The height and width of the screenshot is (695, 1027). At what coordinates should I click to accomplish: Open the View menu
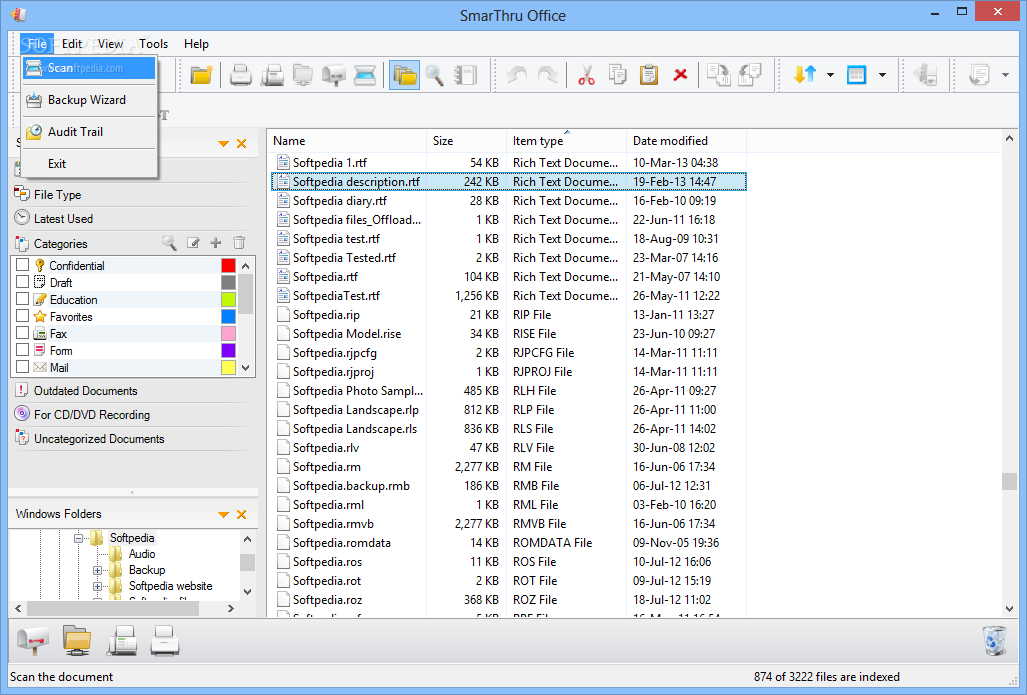click(x=110, y=44)
